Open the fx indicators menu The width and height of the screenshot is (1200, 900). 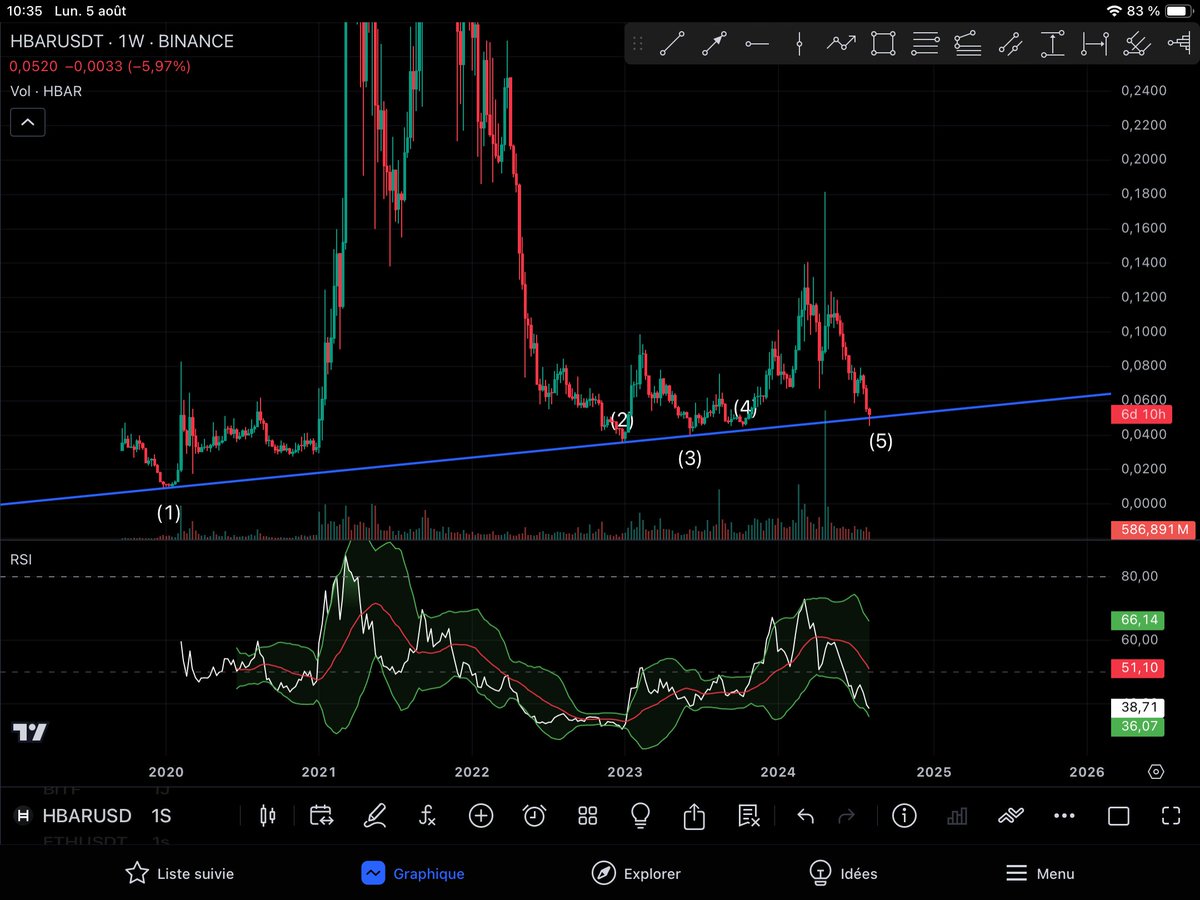point(427,816)
